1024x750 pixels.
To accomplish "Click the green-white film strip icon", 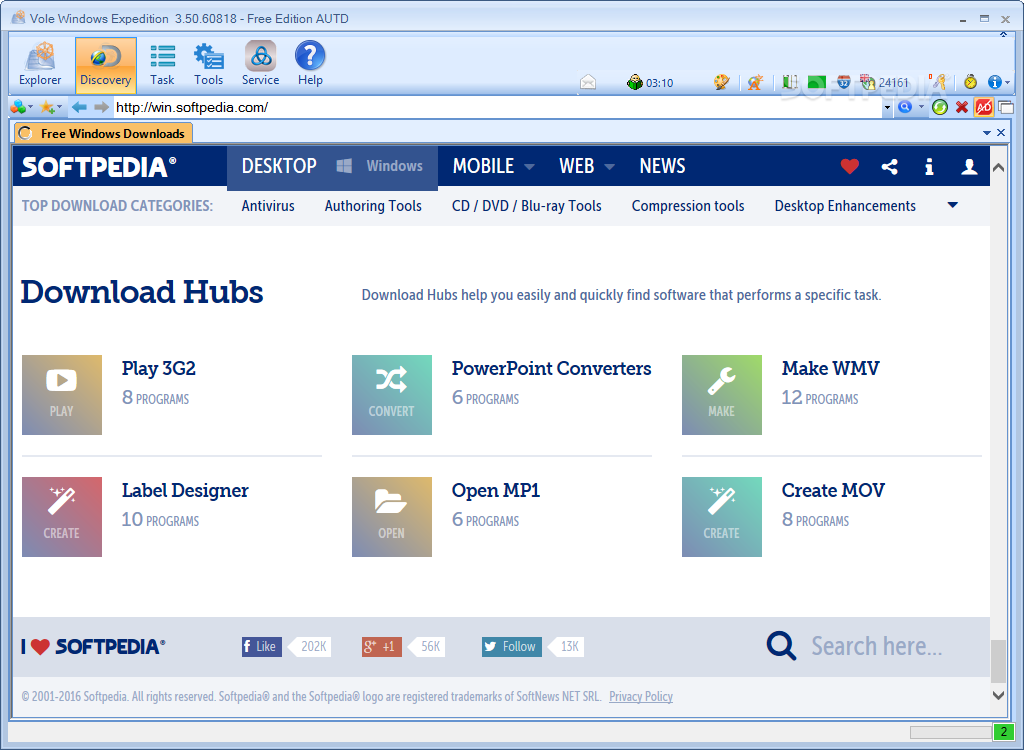I will [x=790, y=82].
